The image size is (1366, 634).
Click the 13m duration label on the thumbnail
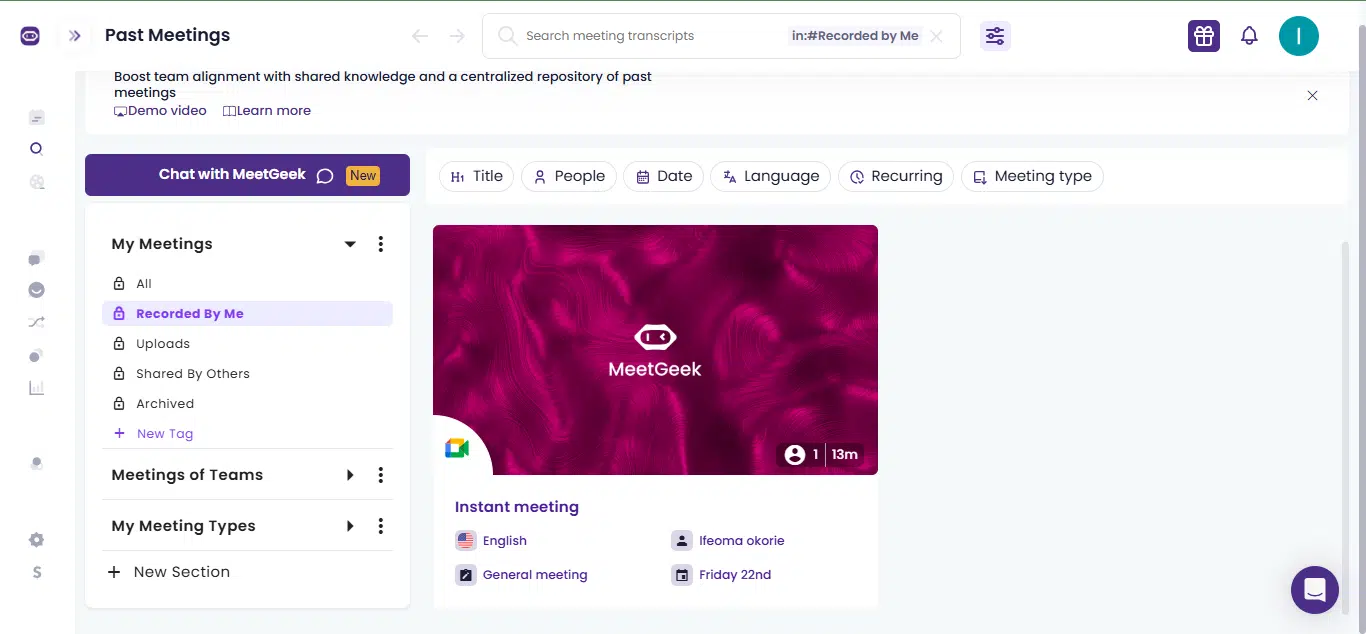(x=845, y=455)
